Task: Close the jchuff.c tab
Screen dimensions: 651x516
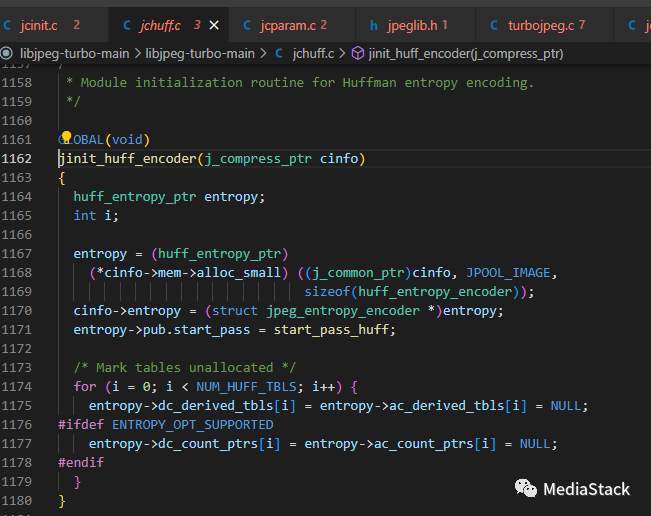Action: tap(214, 23)
